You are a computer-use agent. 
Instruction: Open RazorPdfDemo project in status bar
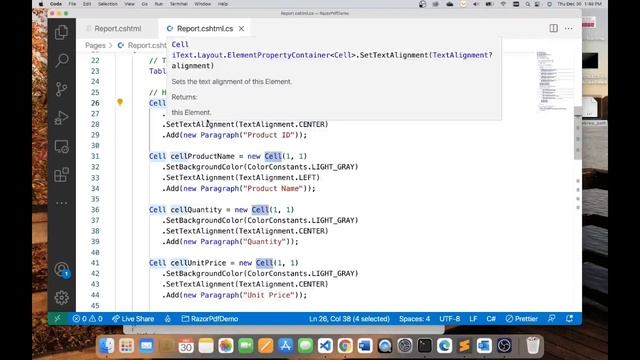pyautogui.click(x=210, y=319)
